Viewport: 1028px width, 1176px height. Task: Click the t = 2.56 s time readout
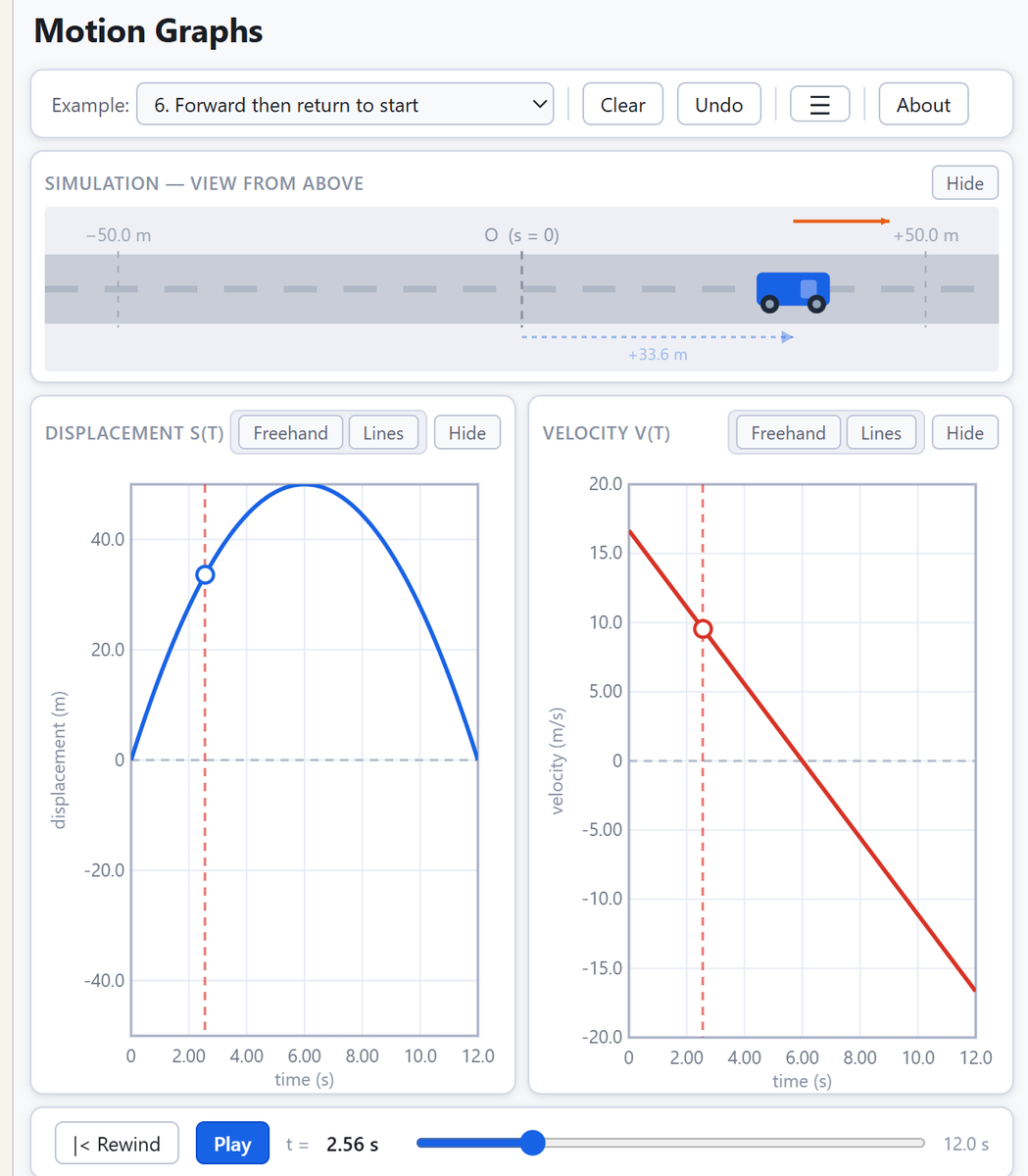tap(332, 1145)
